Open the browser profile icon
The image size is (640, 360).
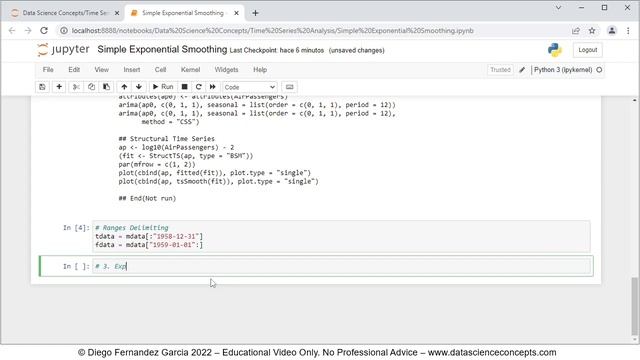point(611,31)
